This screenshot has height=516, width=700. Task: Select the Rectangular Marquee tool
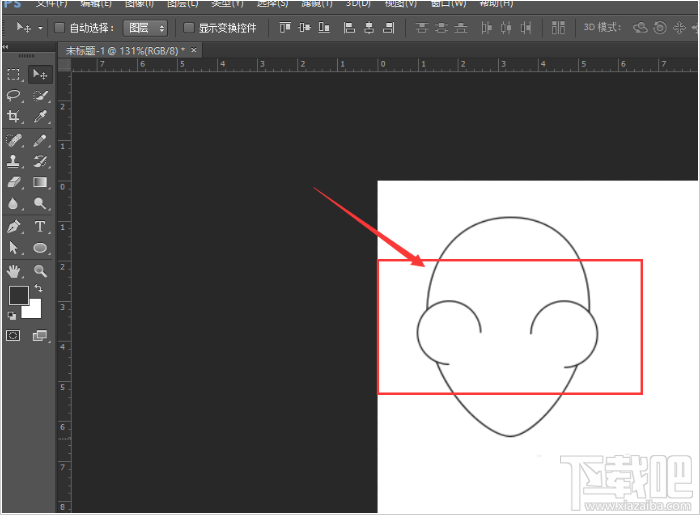[x=14, y=74]
